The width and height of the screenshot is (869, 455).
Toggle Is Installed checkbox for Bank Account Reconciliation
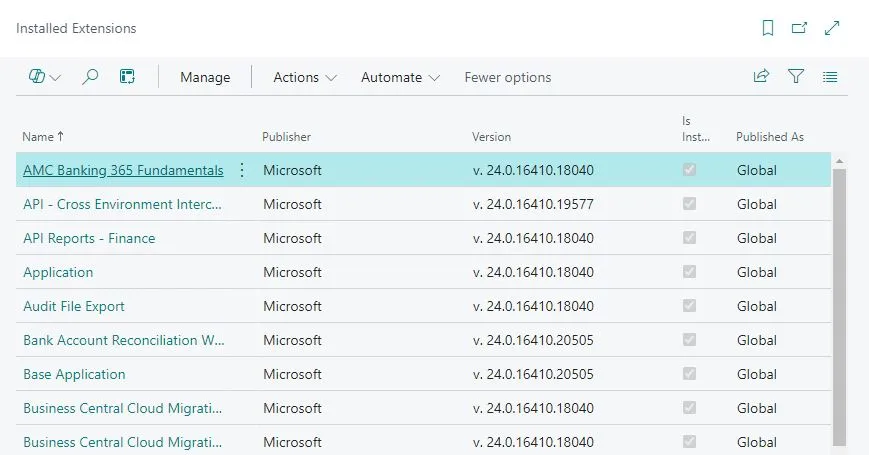tap(689, 339)
